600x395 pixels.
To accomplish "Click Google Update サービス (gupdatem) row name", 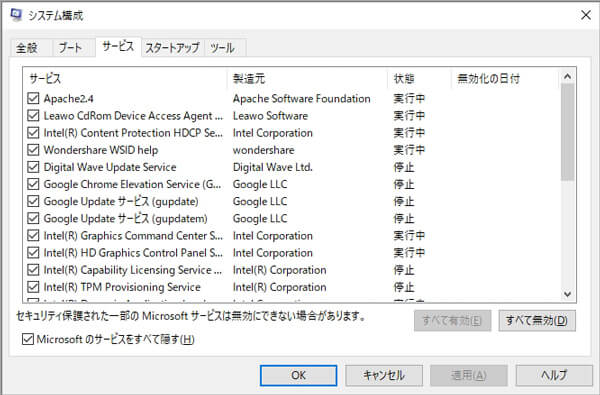I will point(126,219).
